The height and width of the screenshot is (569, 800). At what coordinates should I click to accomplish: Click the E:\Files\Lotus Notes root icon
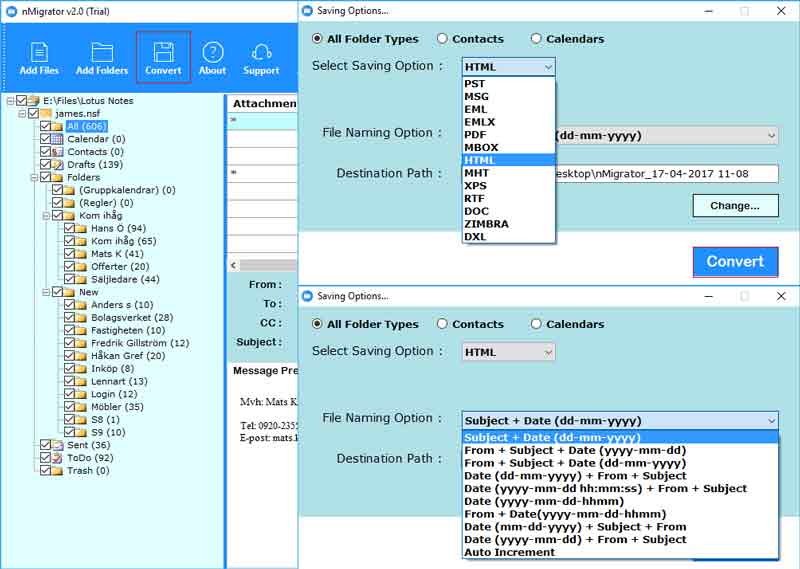[34, 101]
